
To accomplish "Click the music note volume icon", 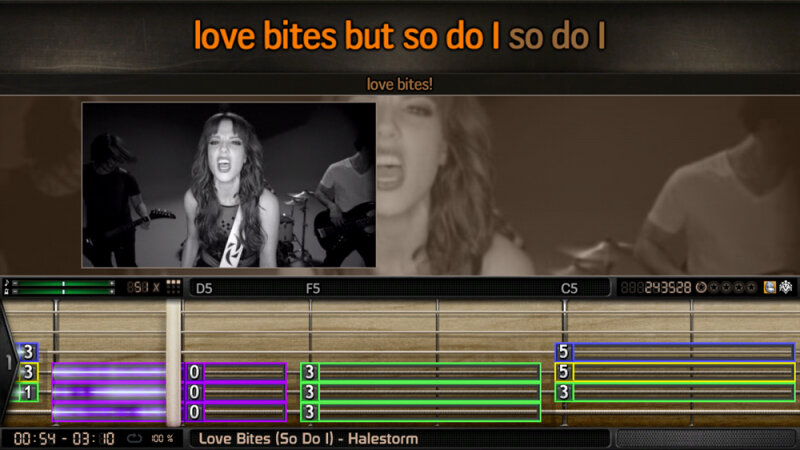I will 7,283.
